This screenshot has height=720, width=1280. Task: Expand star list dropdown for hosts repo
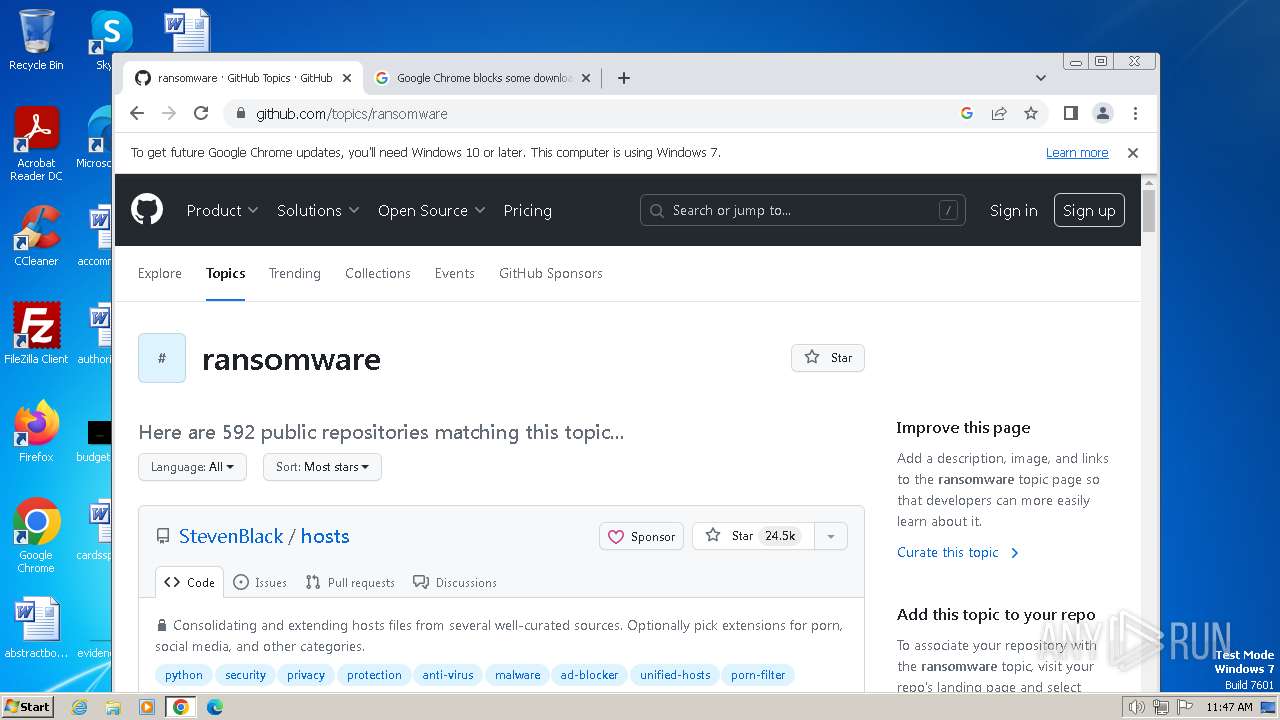click(831, 536)
